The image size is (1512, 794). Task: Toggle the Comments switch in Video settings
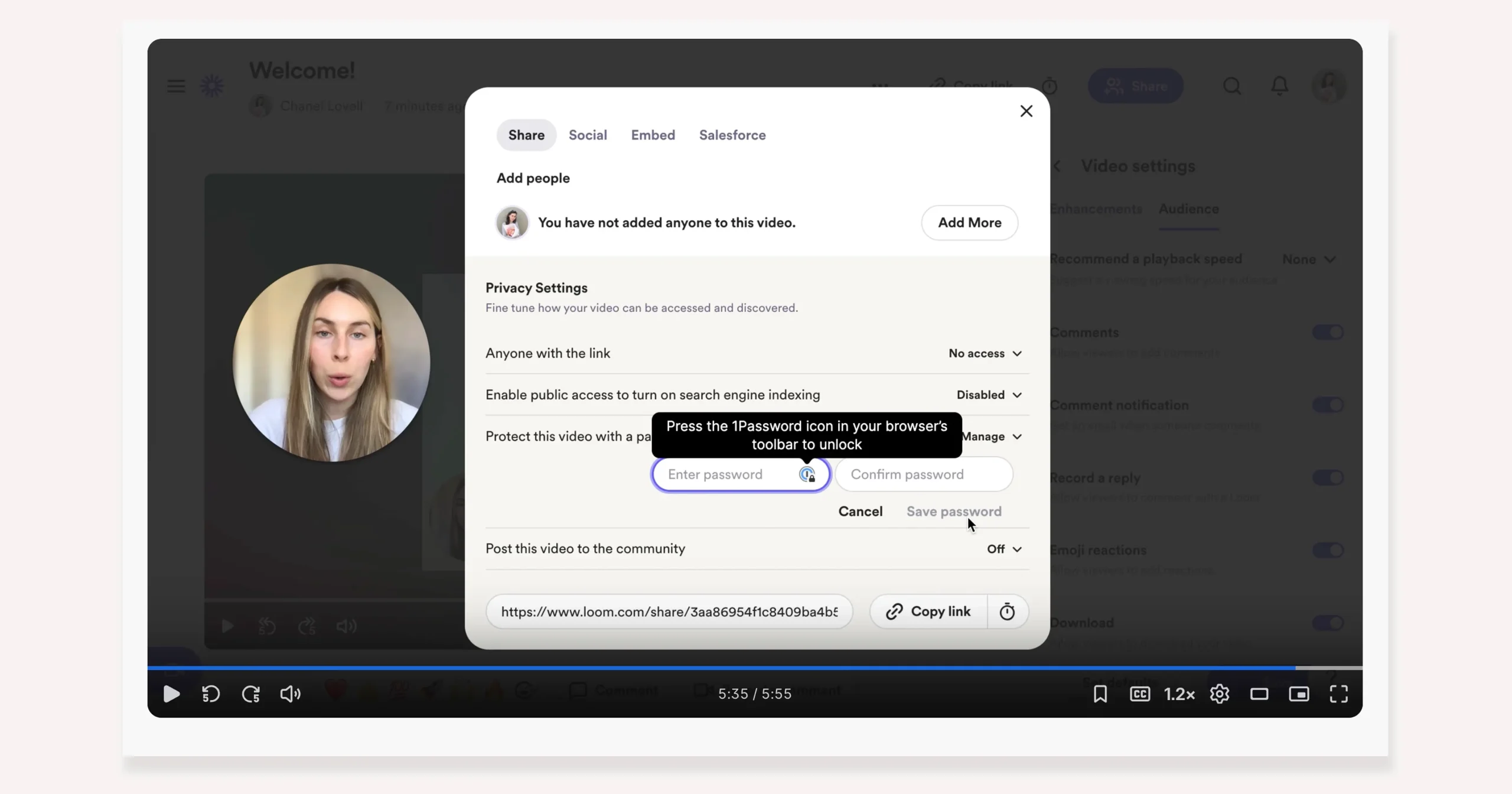coord(1328,333)
